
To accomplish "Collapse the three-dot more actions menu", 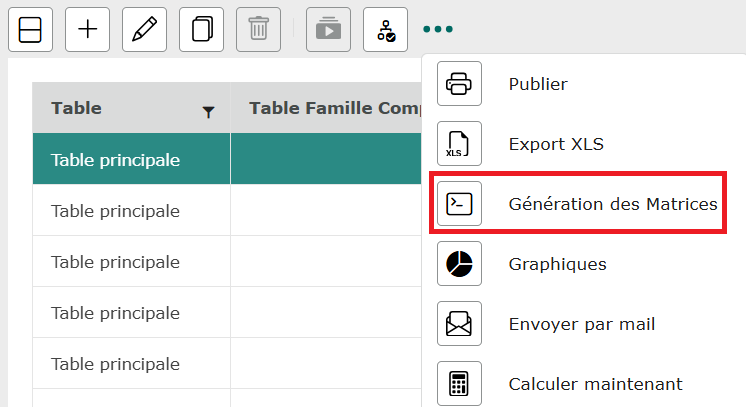I will click(438, 29).
